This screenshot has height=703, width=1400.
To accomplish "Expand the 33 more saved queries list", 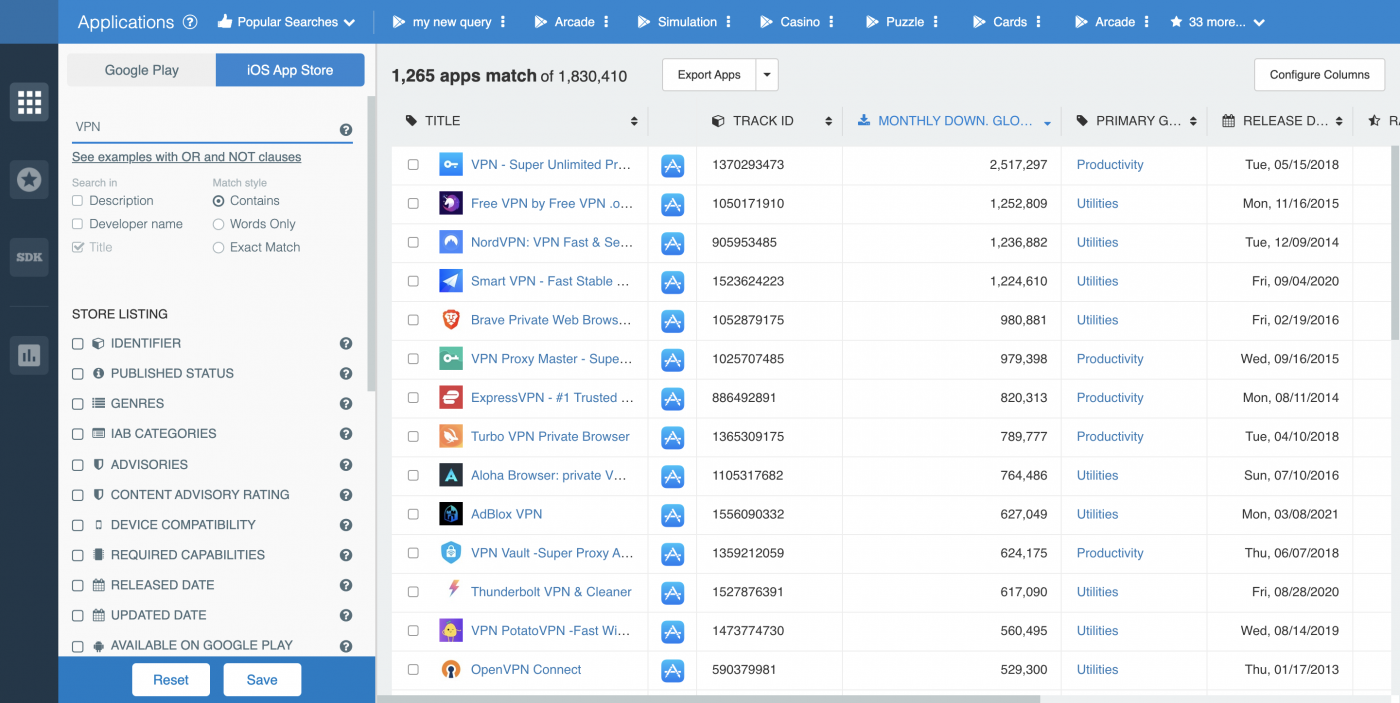I will 1218,21.
